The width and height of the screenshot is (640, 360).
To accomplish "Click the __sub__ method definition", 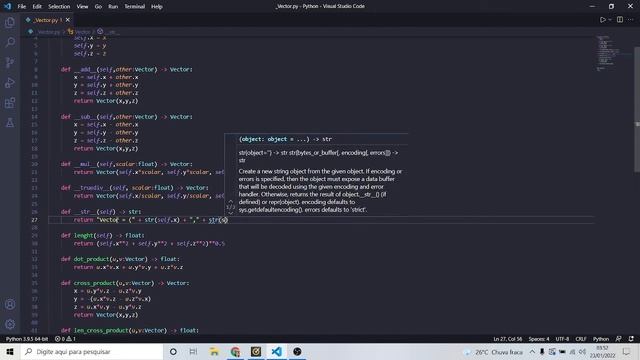I will pyautogui.click(x=127, y=117).
